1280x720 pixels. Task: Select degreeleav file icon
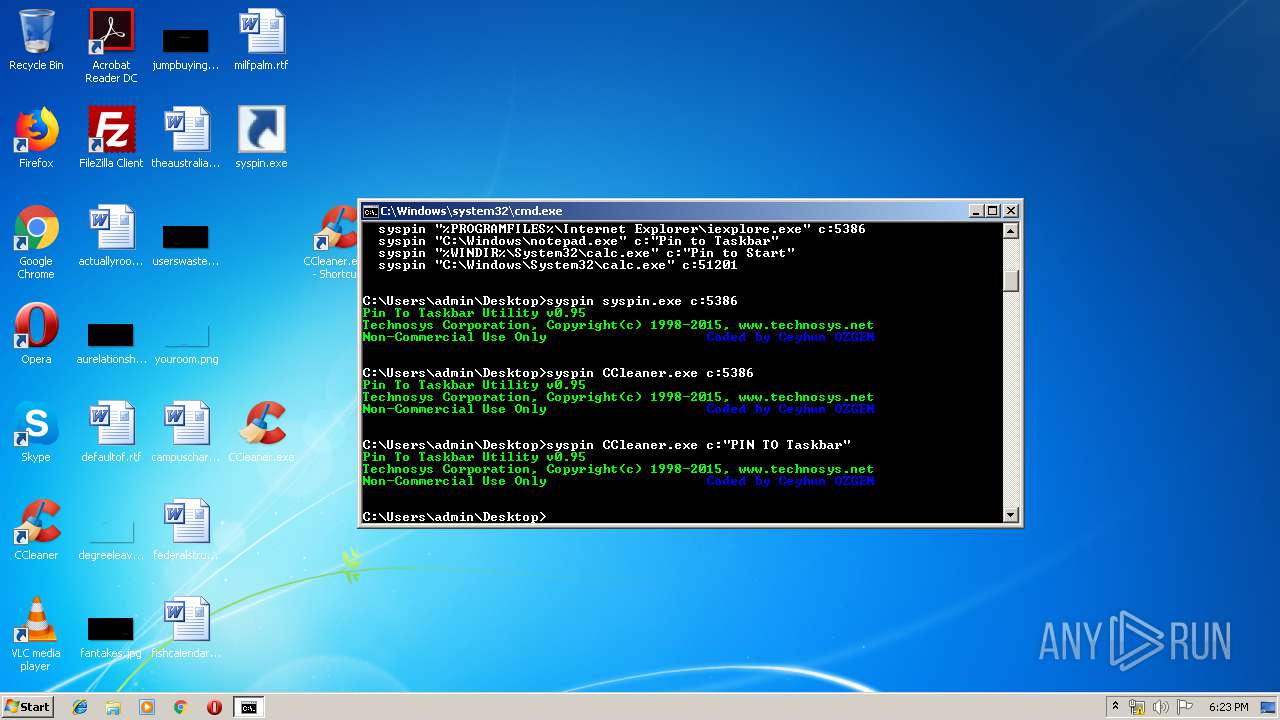111,538
